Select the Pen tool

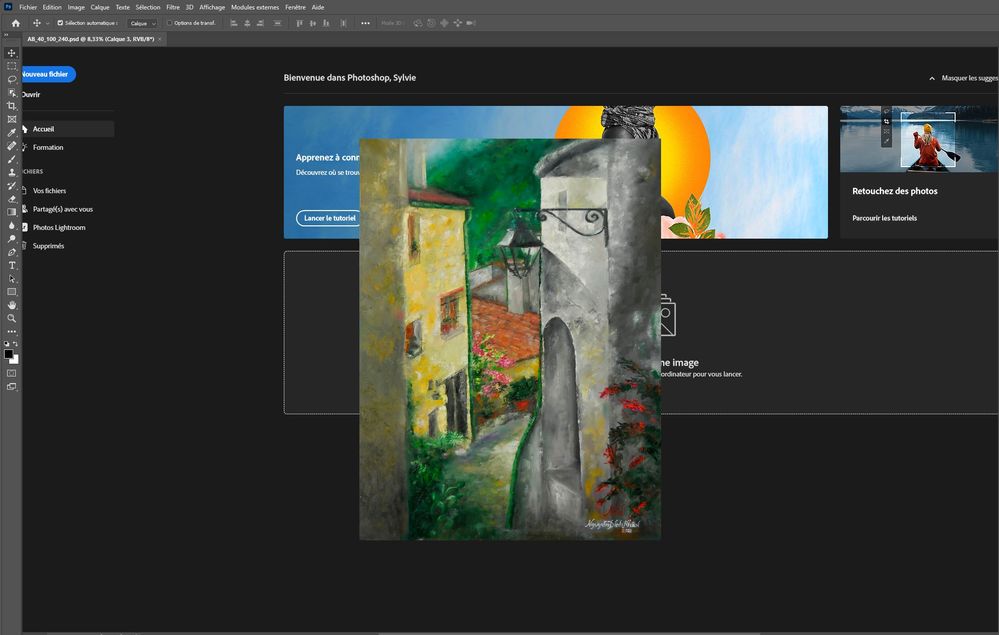[x=11, y=252]
